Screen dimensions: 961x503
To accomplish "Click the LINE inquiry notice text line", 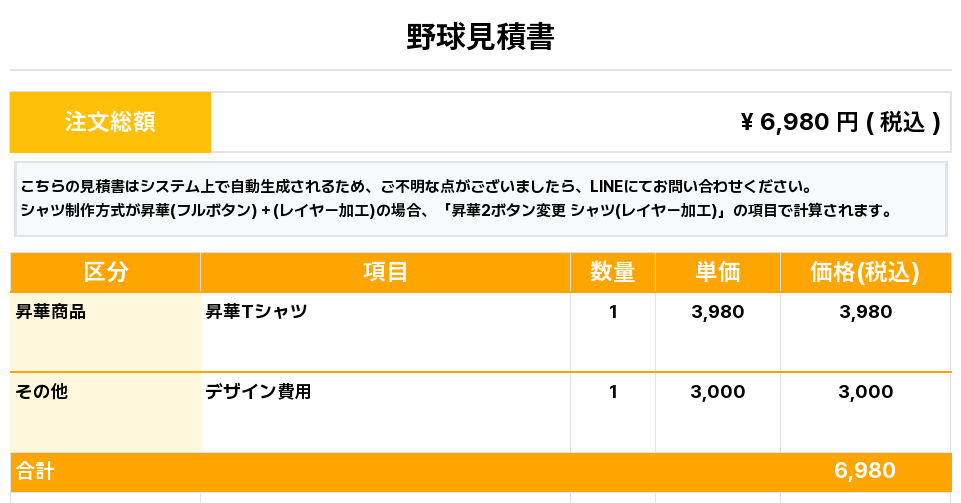I will pos(415,187).
